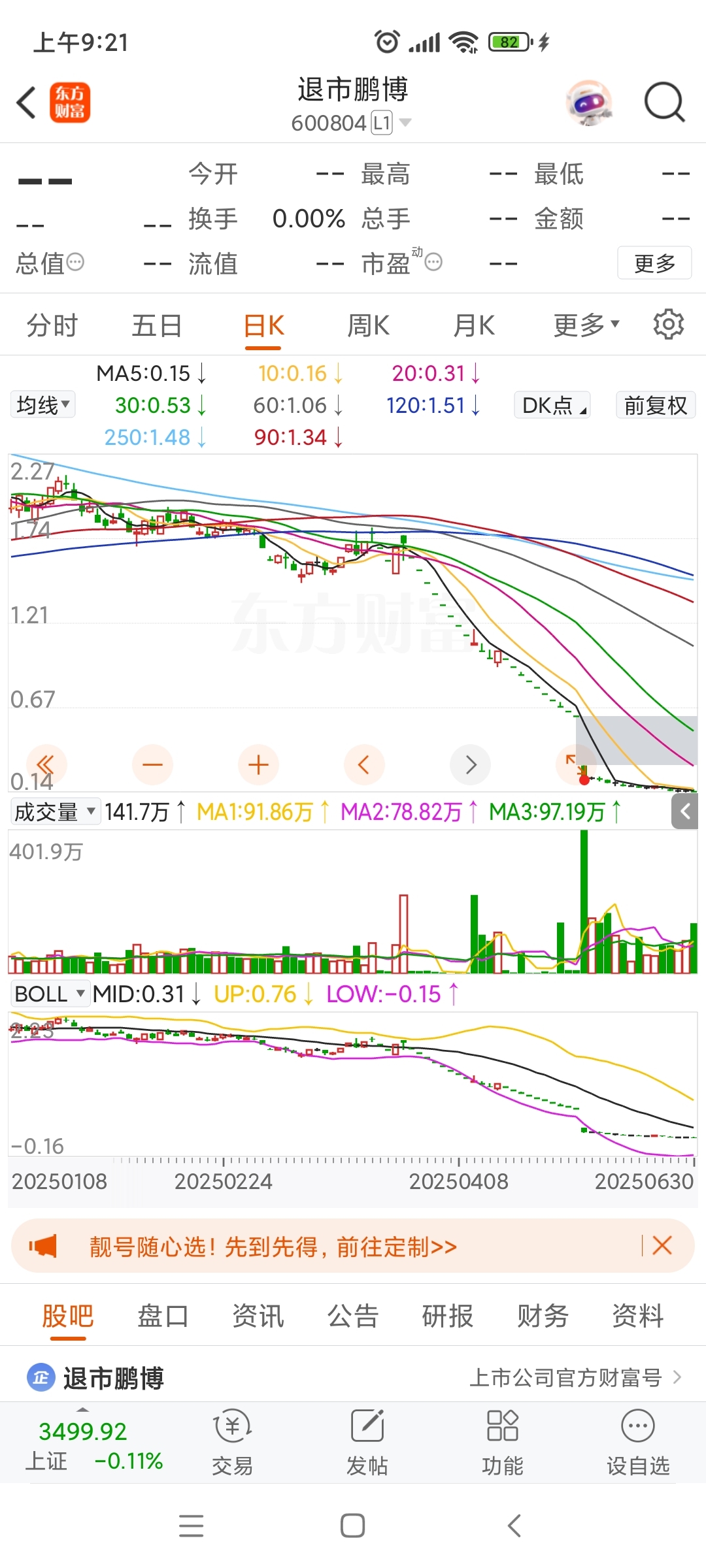Tap the fullscreen expand chart icon
The height and width of the screenshot is (1568, 706).
[x=572, y=762]
